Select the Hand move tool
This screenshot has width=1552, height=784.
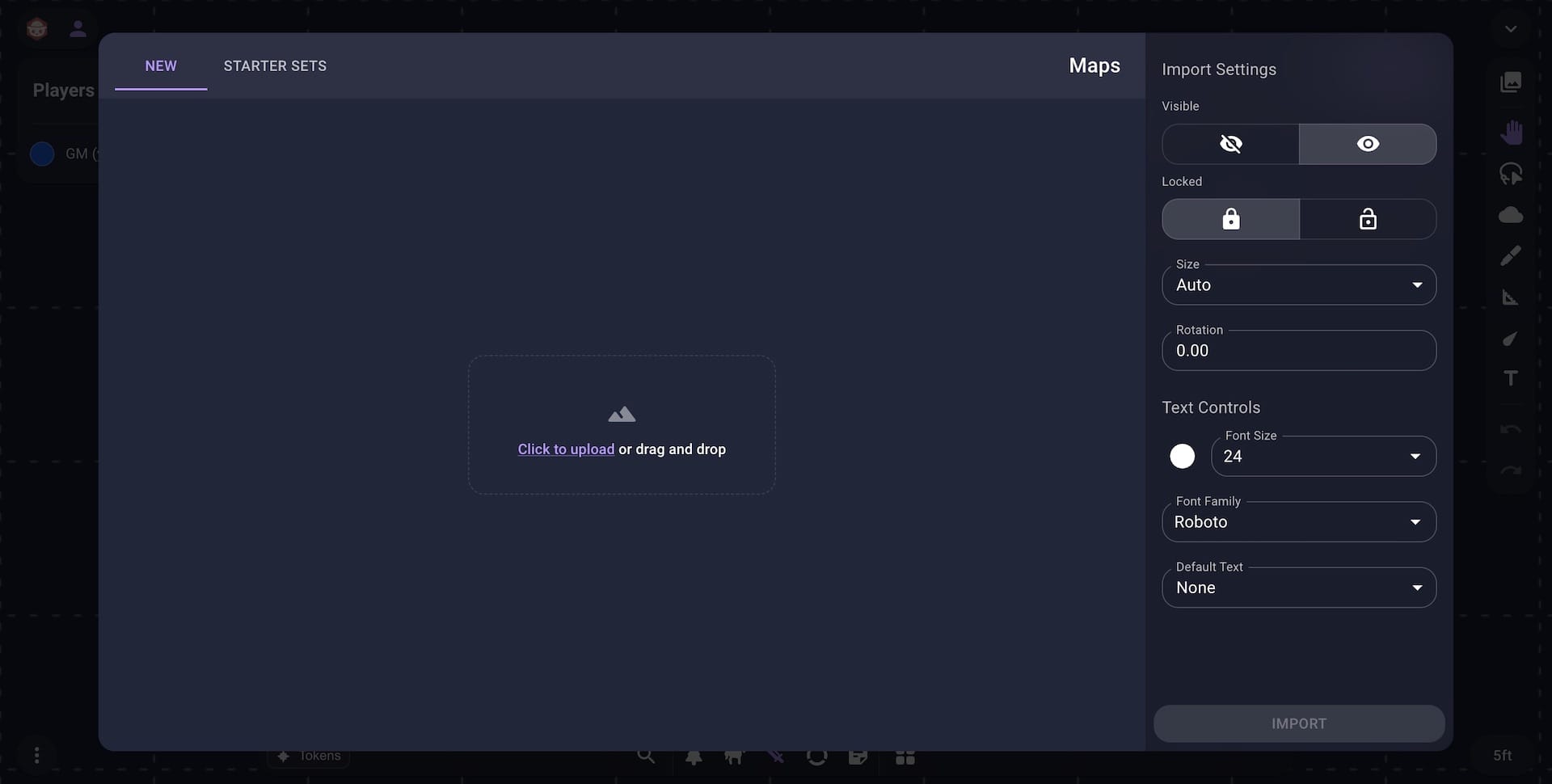point(1512,132)
